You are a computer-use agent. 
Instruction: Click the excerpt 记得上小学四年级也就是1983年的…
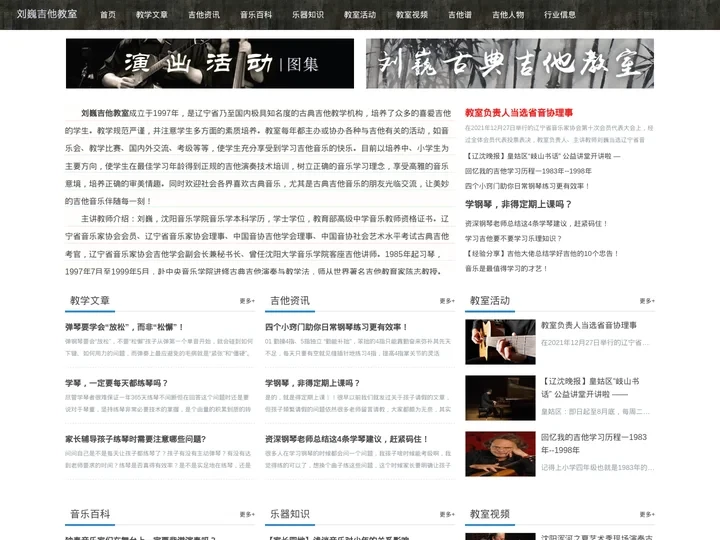597,467
